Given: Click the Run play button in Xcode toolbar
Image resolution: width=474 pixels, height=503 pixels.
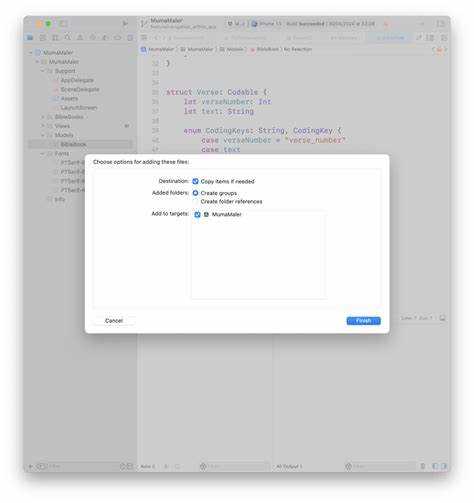Looking at the screenshot, I should tap(125, 24).
